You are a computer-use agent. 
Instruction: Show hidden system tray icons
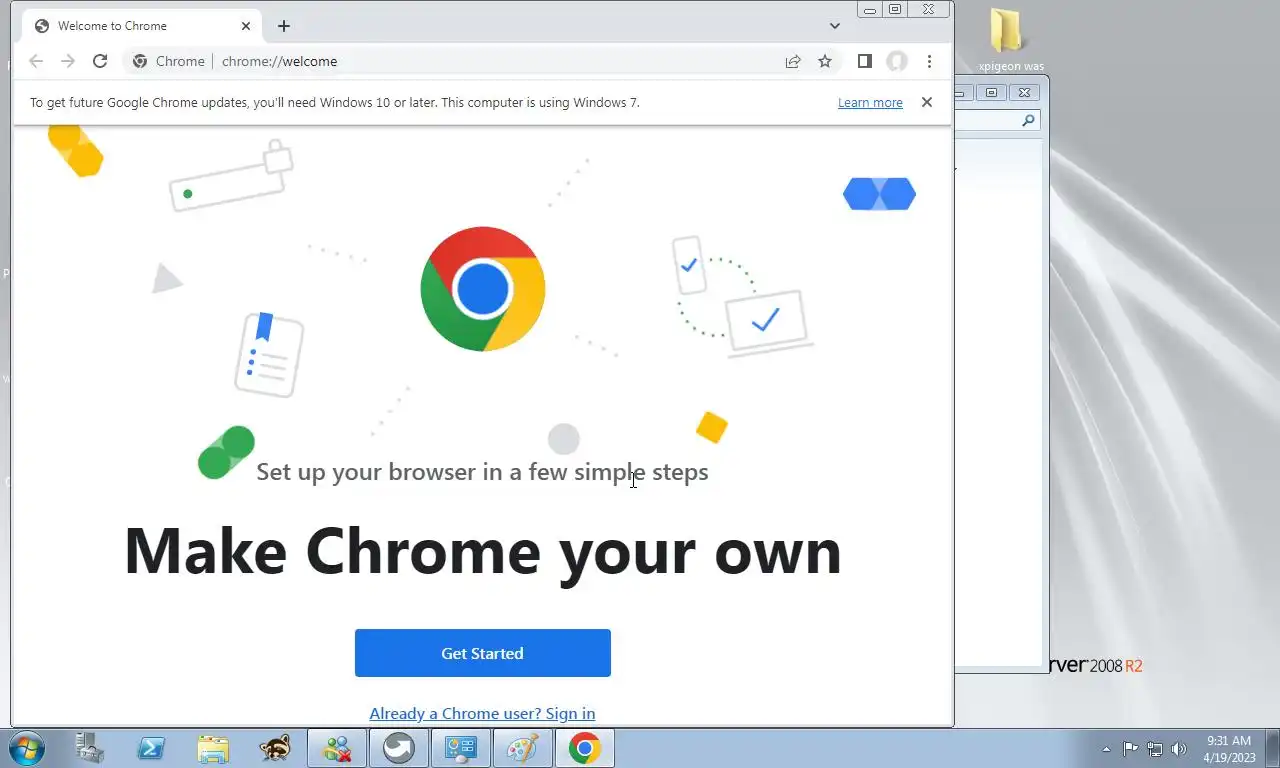coord(1107,748)
